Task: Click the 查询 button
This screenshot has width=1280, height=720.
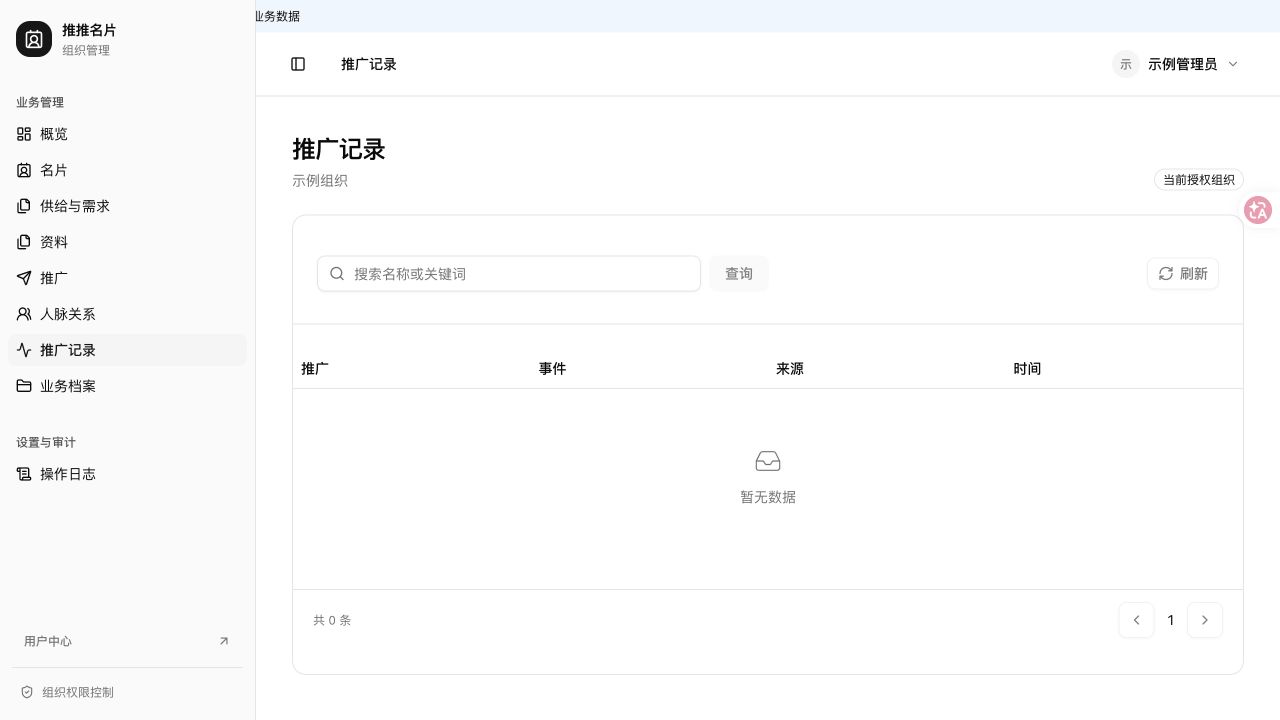Action: pyautogui.click(x=739, y=274)
